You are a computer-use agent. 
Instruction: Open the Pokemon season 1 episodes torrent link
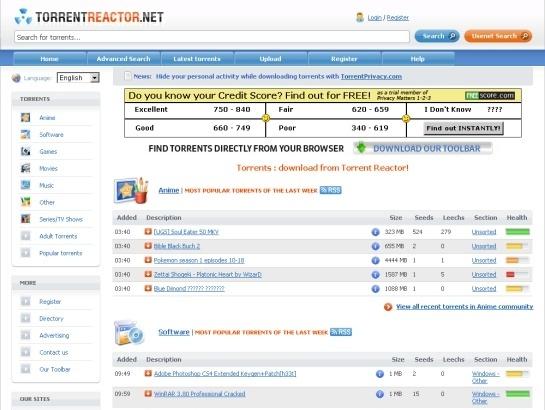[199, 260]
